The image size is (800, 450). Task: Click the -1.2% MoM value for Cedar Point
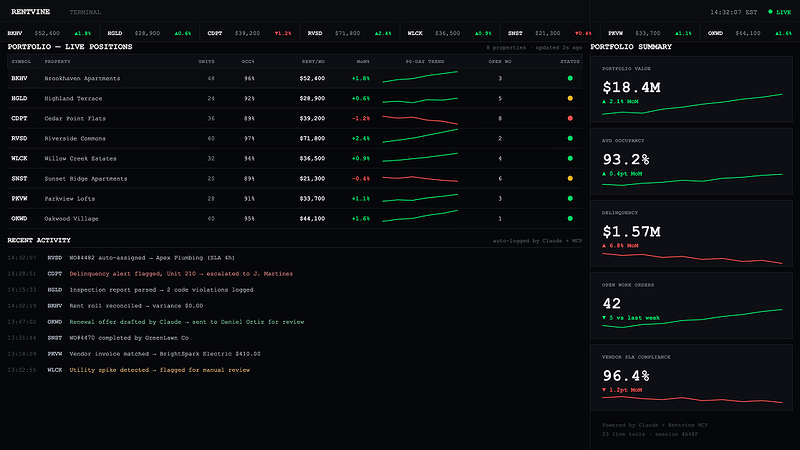pyautogui.click(x=360, y=118)
